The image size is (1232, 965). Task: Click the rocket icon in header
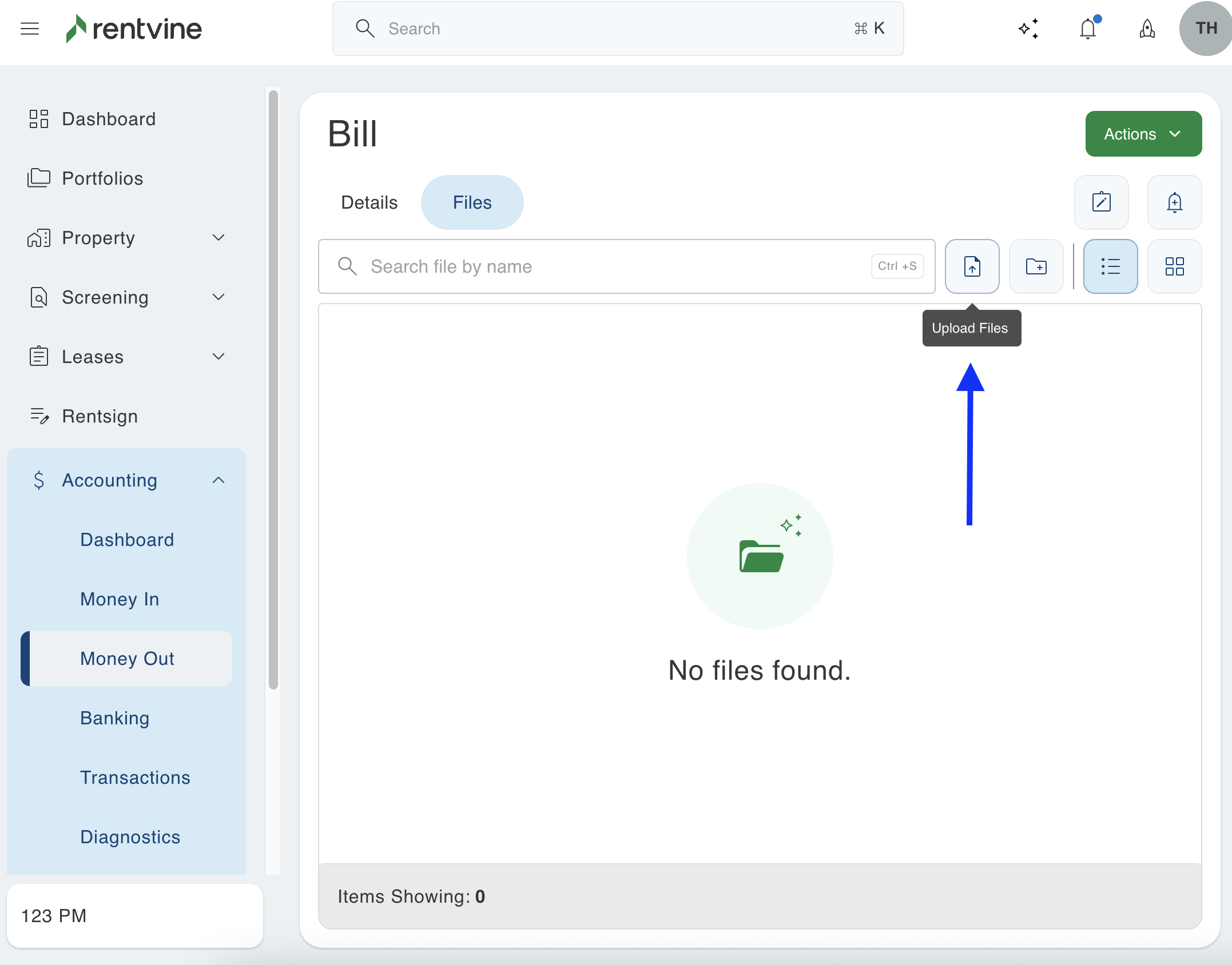[1147, 29]
